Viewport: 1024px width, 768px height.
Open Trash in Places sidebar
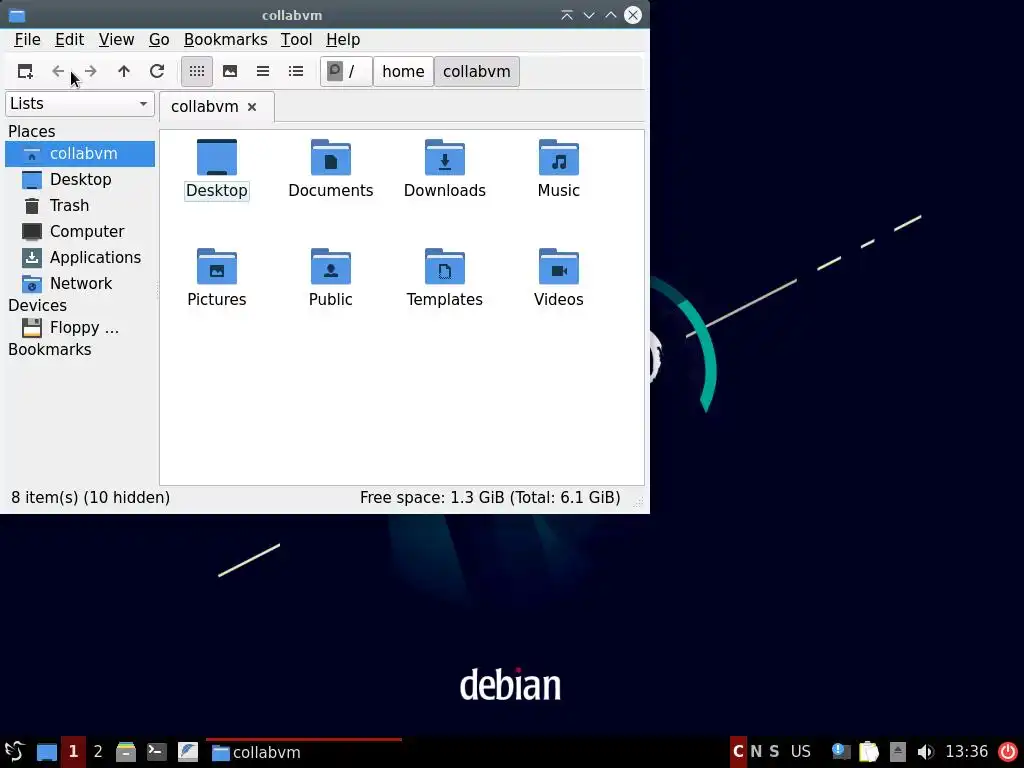coord(80,206)
